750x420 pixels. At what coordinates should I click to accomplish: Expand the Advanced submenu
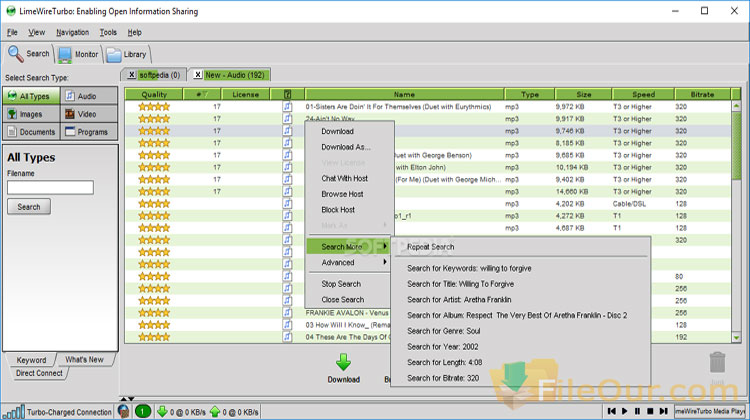(349, 262)
